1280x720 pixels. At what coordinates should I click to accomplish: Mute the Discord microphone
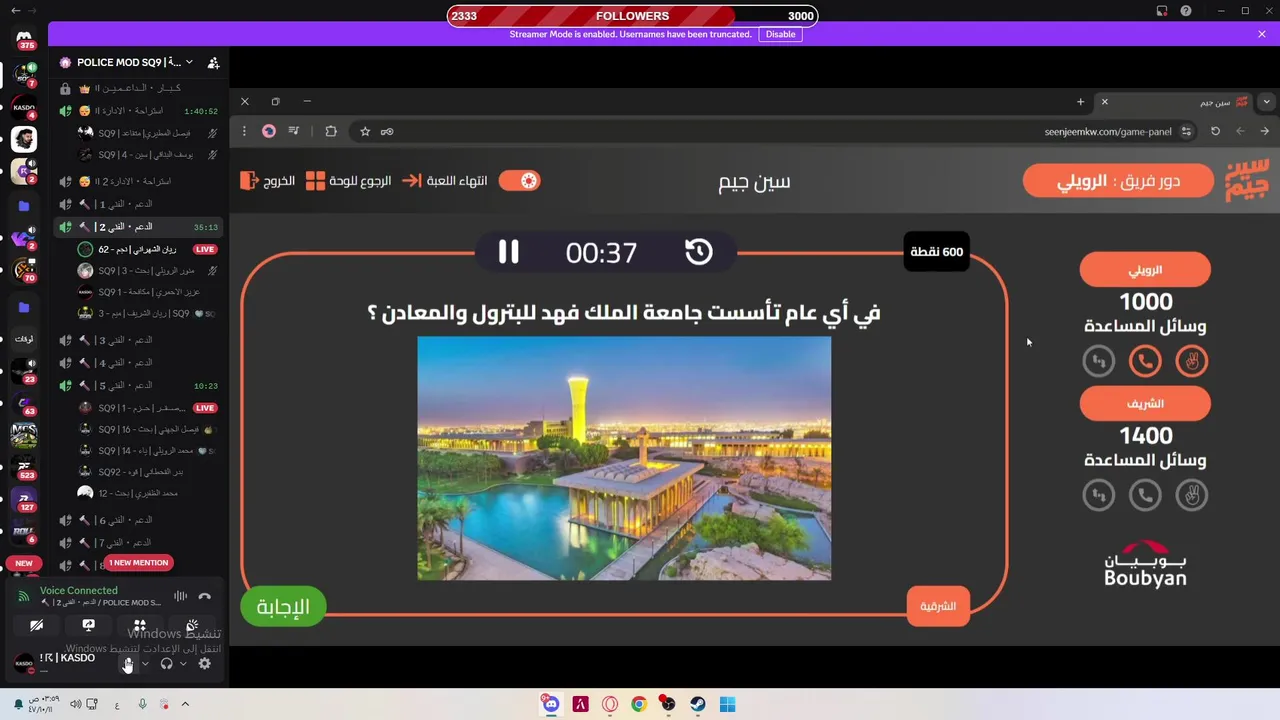128,664
